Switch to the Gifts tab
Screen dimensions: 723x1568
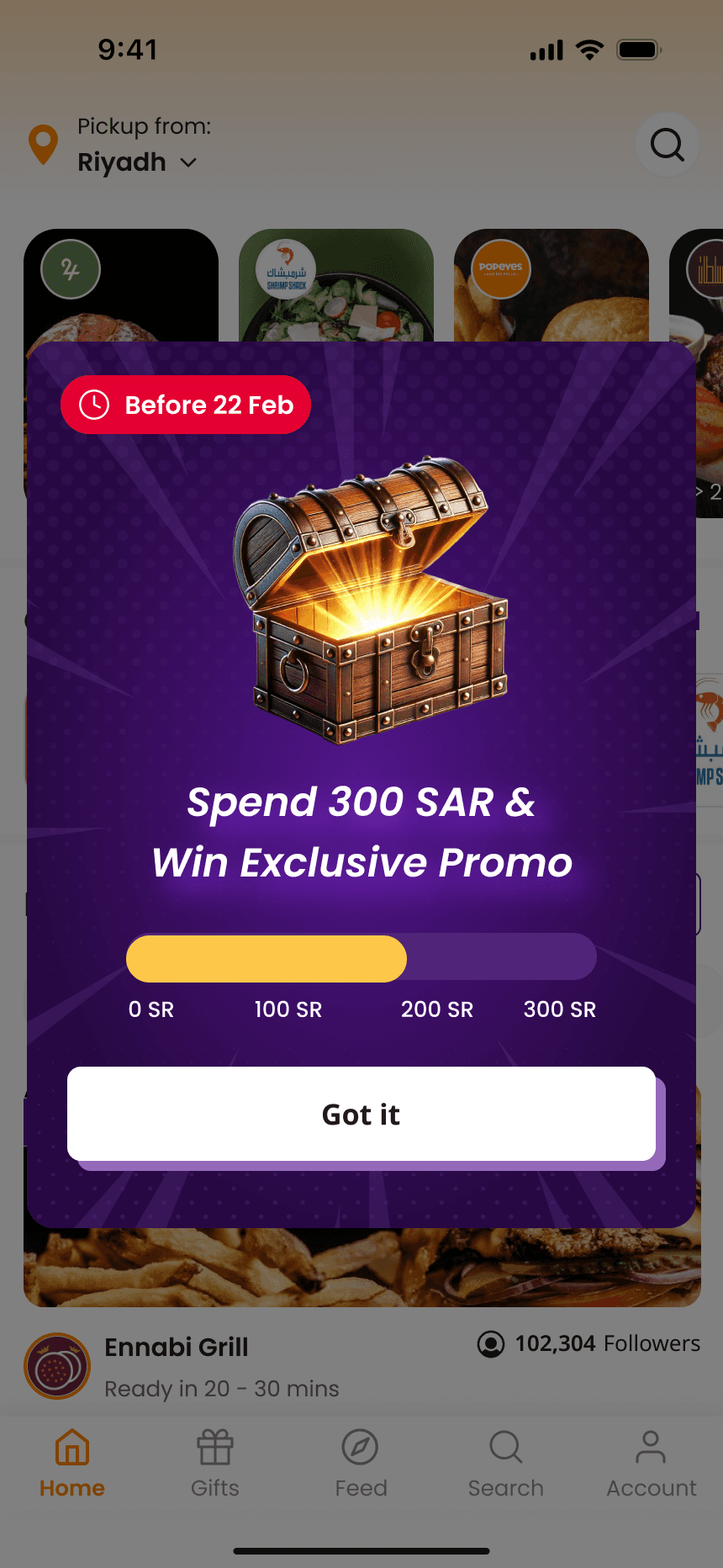click(x=215, y=1464)
